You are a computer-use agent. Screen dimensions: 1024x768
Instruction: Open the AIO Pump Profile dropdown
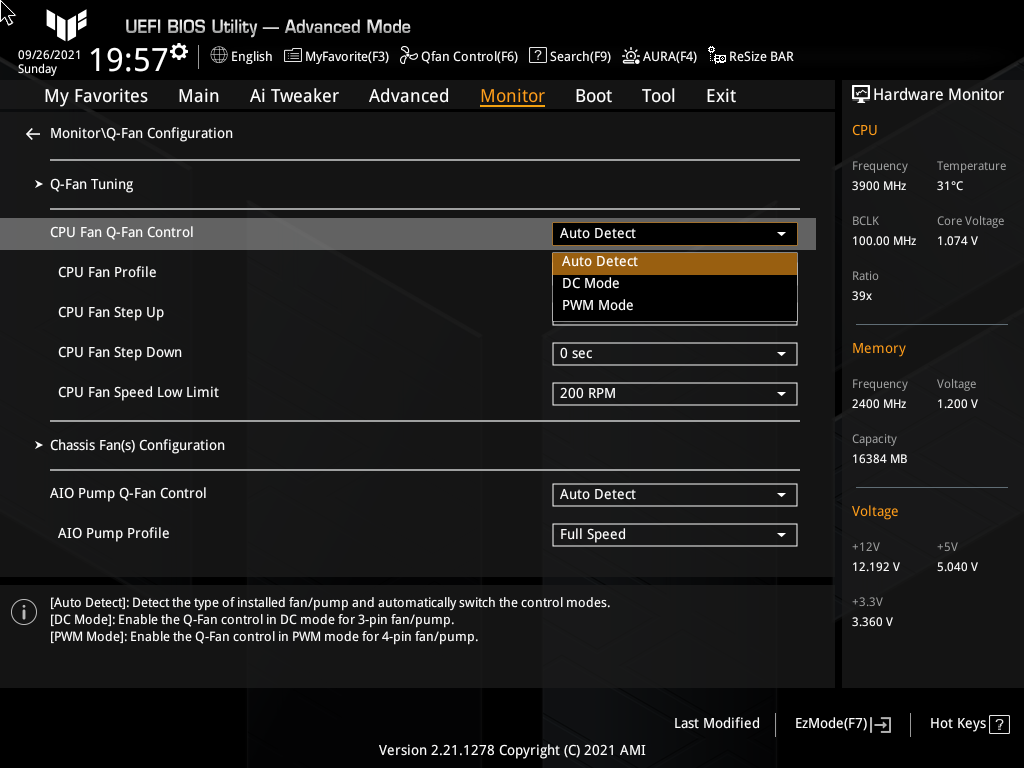tap(674, 534)
